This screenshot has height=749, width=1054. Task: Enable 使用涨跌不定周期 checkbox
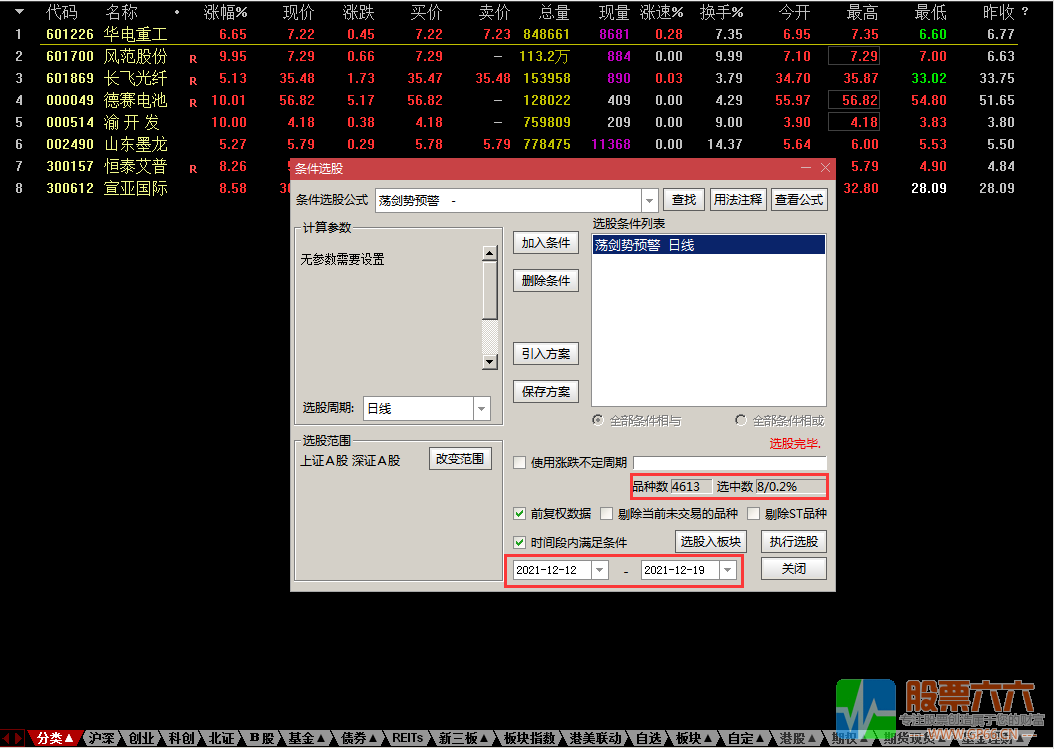click(519, 463)
